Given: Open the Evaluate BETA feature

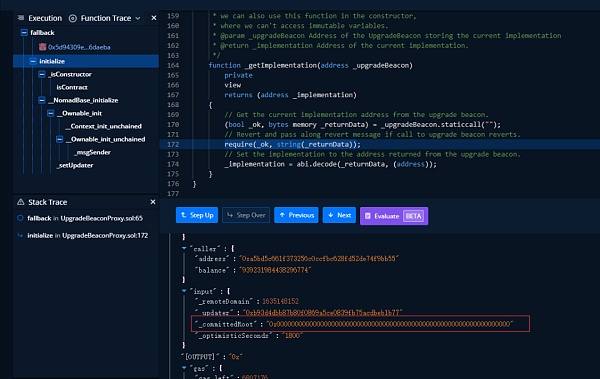Looking at the screenshot, I should 394,216.
